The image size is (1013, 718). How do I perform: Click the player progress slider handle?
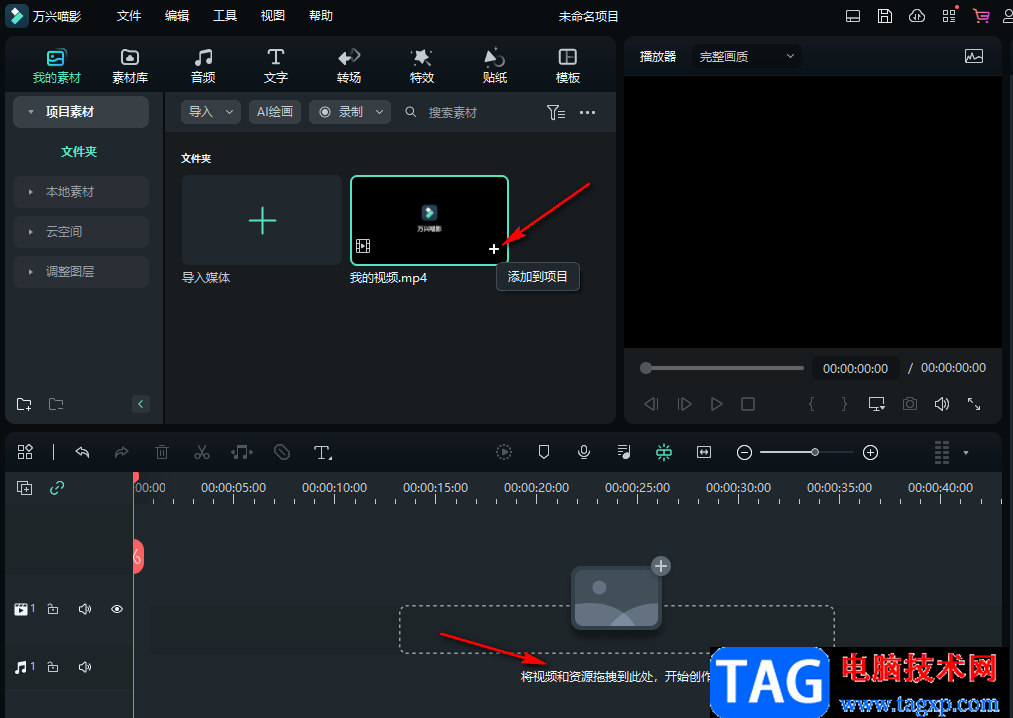pos(645,368)
